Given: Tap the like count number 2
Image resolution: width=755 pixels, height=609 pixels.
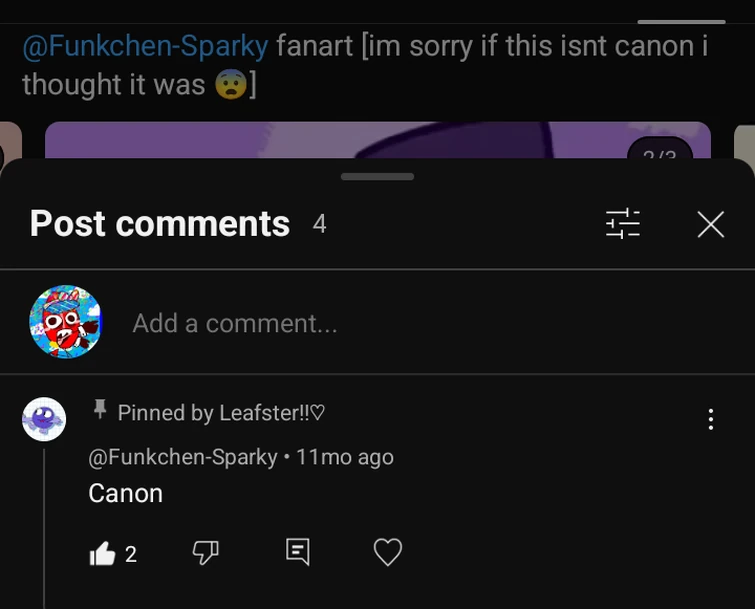Looking at the screenshot, I should [131, 553].
